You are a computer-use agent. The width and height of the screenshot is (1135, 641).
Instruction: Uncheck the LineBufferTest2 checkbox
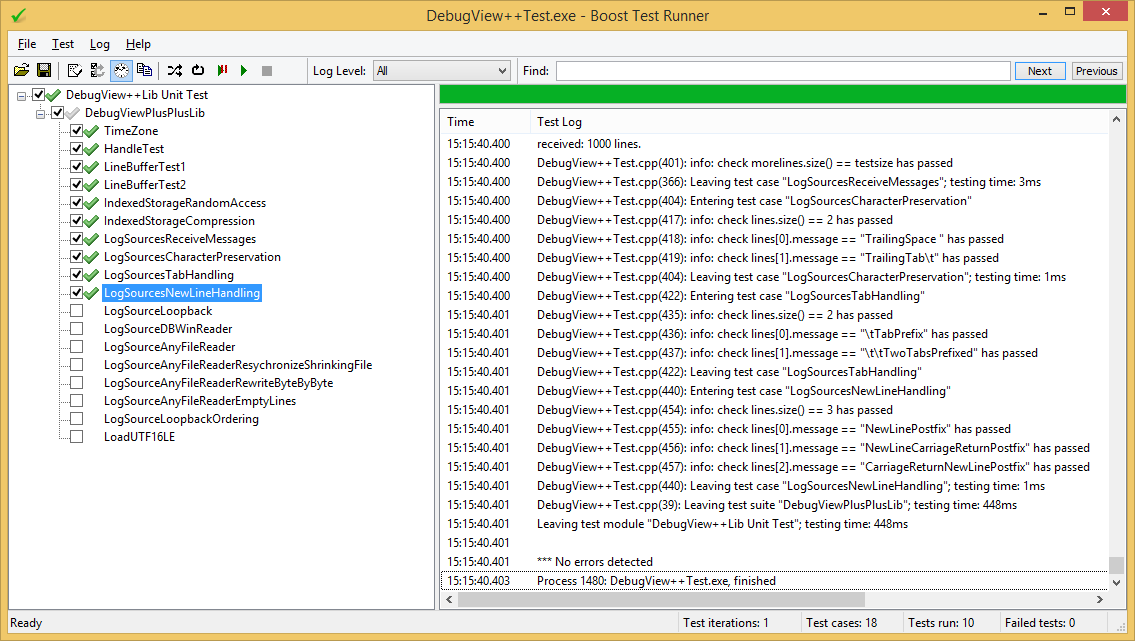coord(76,184)
